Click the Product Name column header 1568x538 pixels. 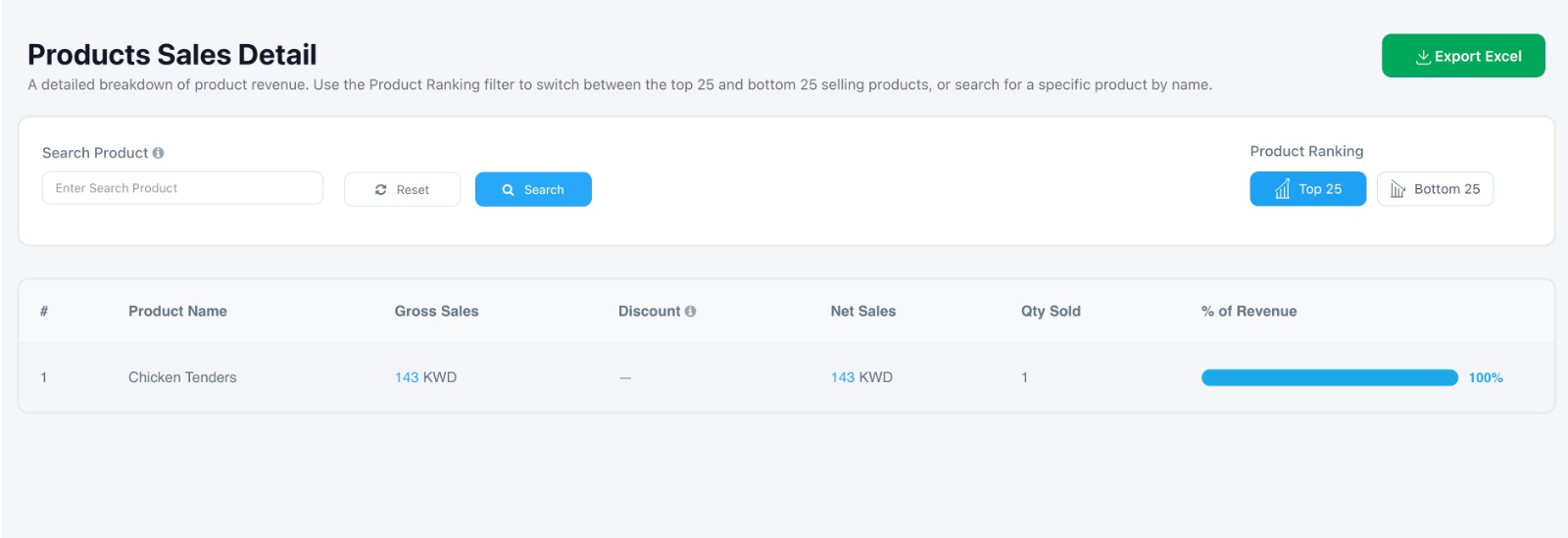177,311
